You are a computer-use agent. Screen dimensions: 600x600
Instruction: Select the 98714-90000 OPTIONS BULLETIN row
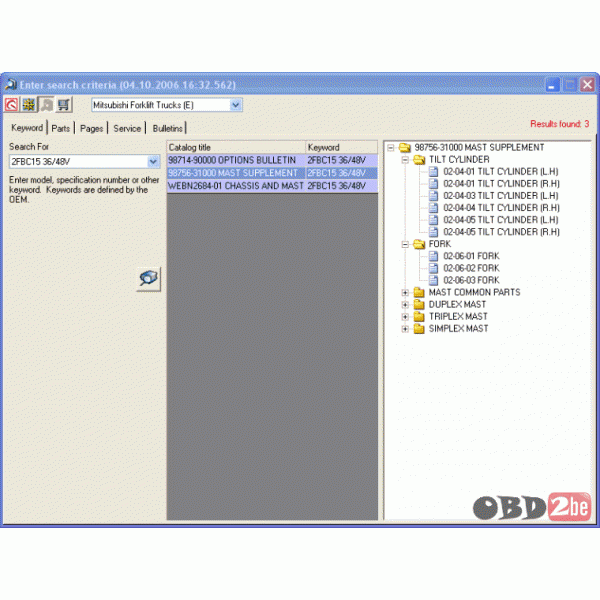click(272, 160)
